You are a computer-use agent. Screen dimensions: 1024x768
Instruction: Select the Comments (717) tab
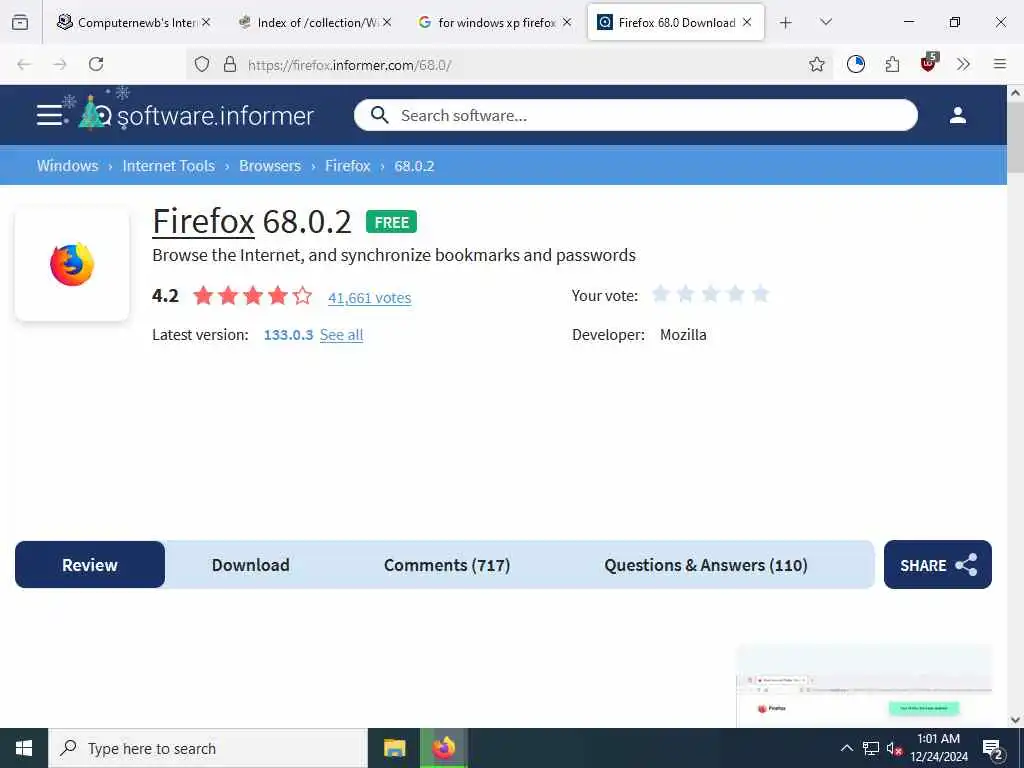point(447,565)
